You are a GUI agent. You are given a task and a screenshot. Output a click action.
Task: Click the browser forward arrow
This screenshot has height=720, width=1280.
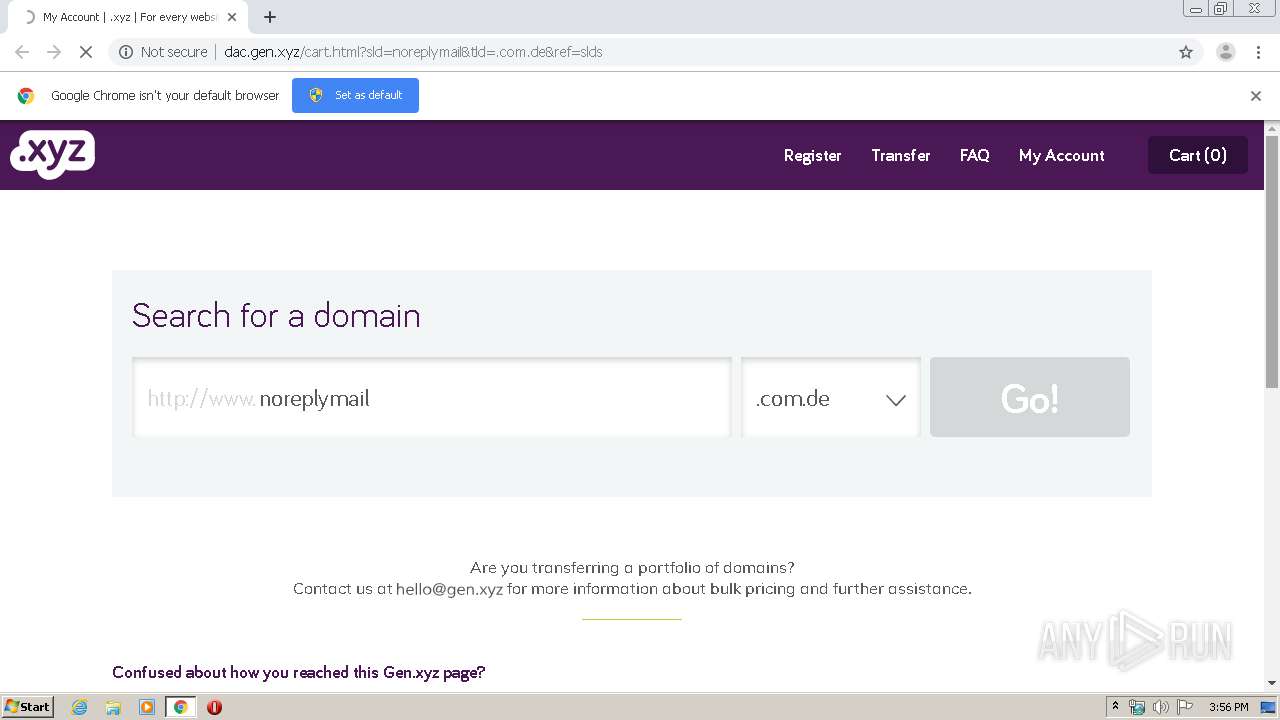[x=54, y=52]
